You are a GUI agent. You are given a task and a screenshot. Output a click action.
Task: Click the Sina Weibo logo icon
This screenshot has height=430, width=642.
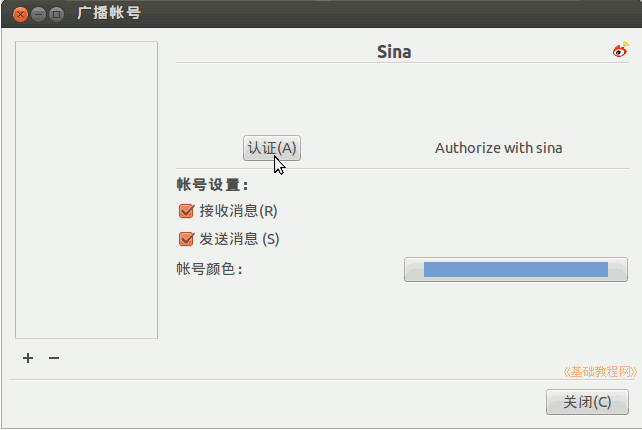620,50
